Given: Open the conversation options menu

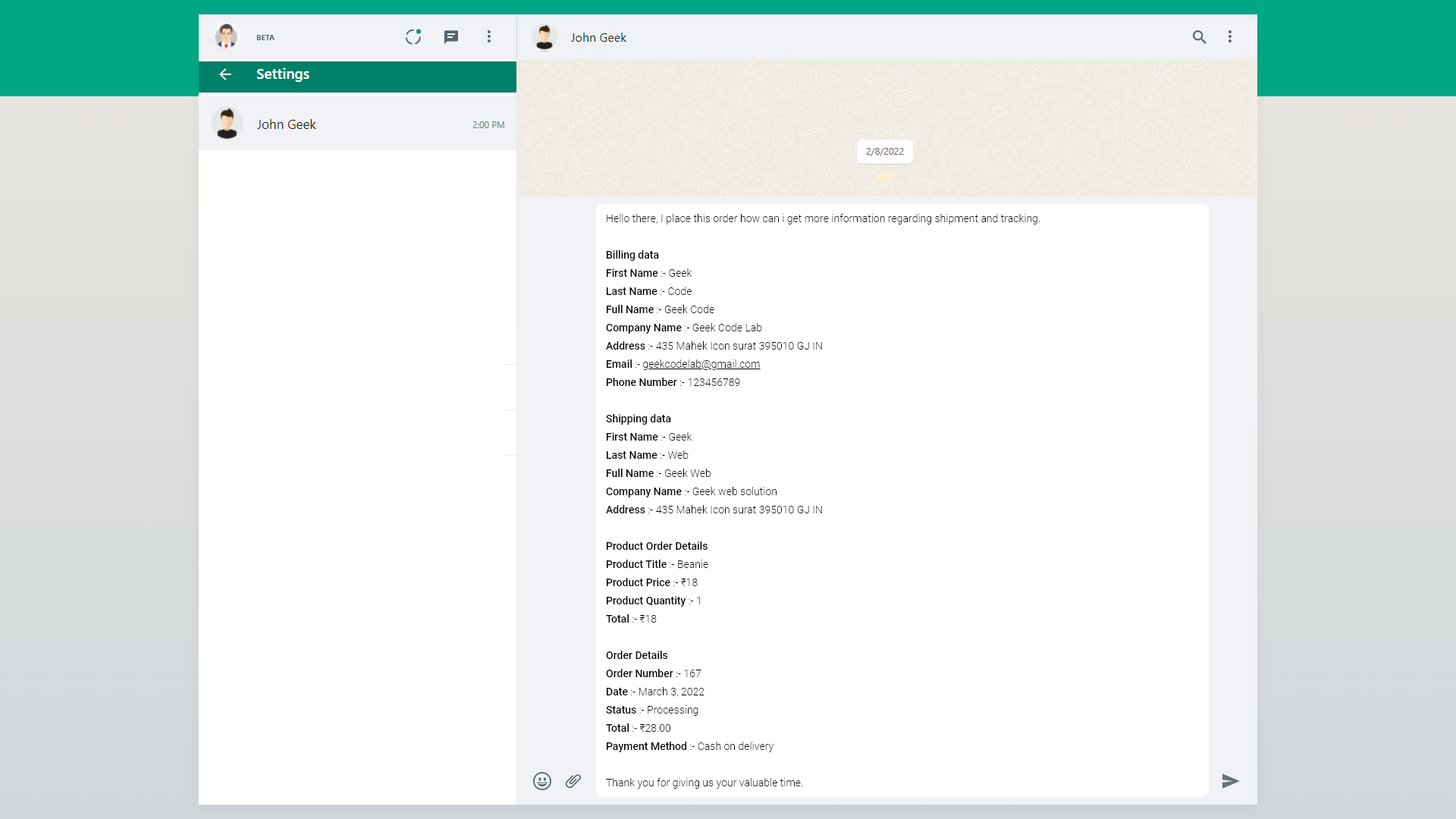Looking at the screenshot, I should [1230, 36].
